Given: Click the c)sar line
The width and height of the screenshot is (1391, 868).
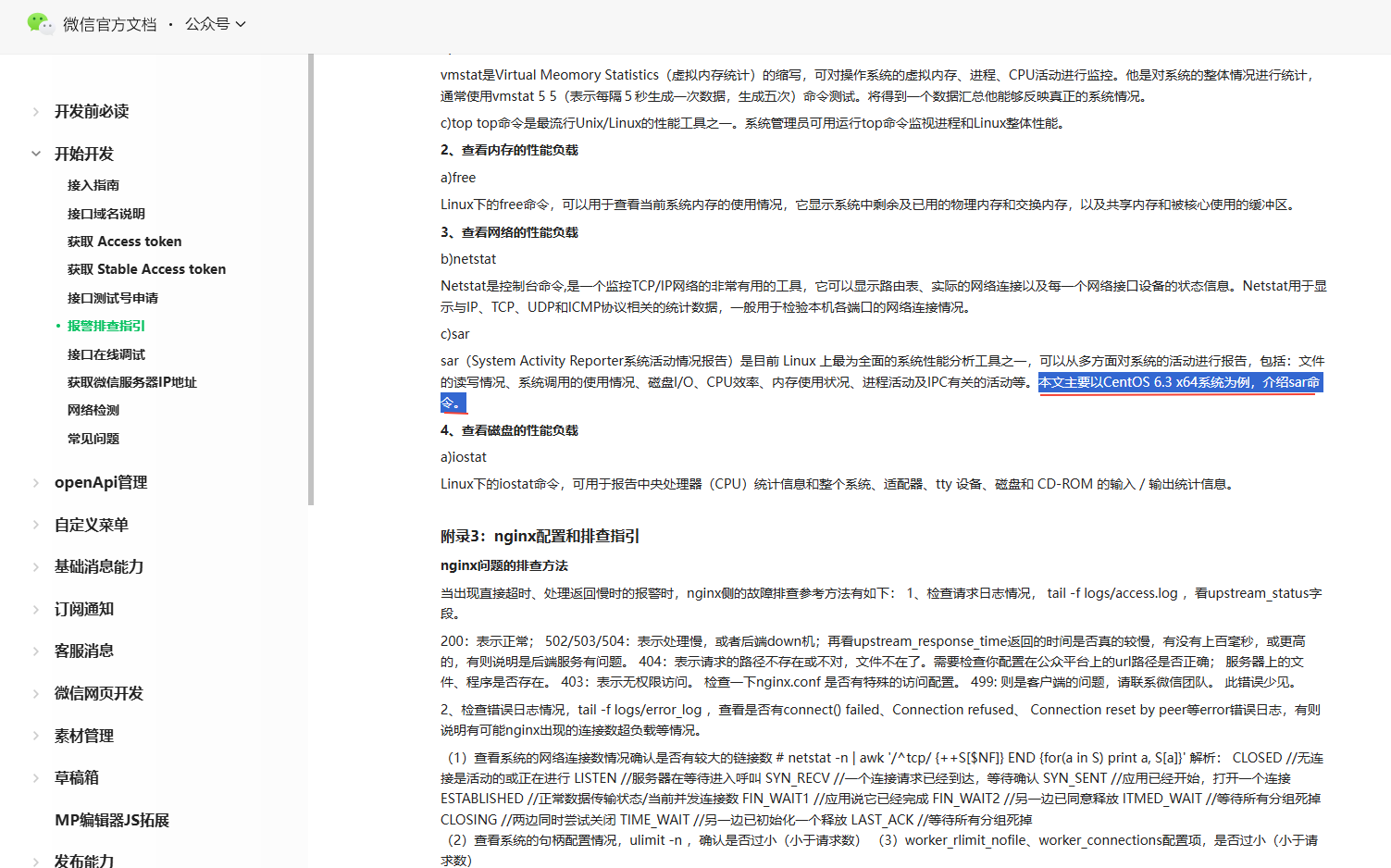Looking at the screenshot, I should [x=455, y=334].
